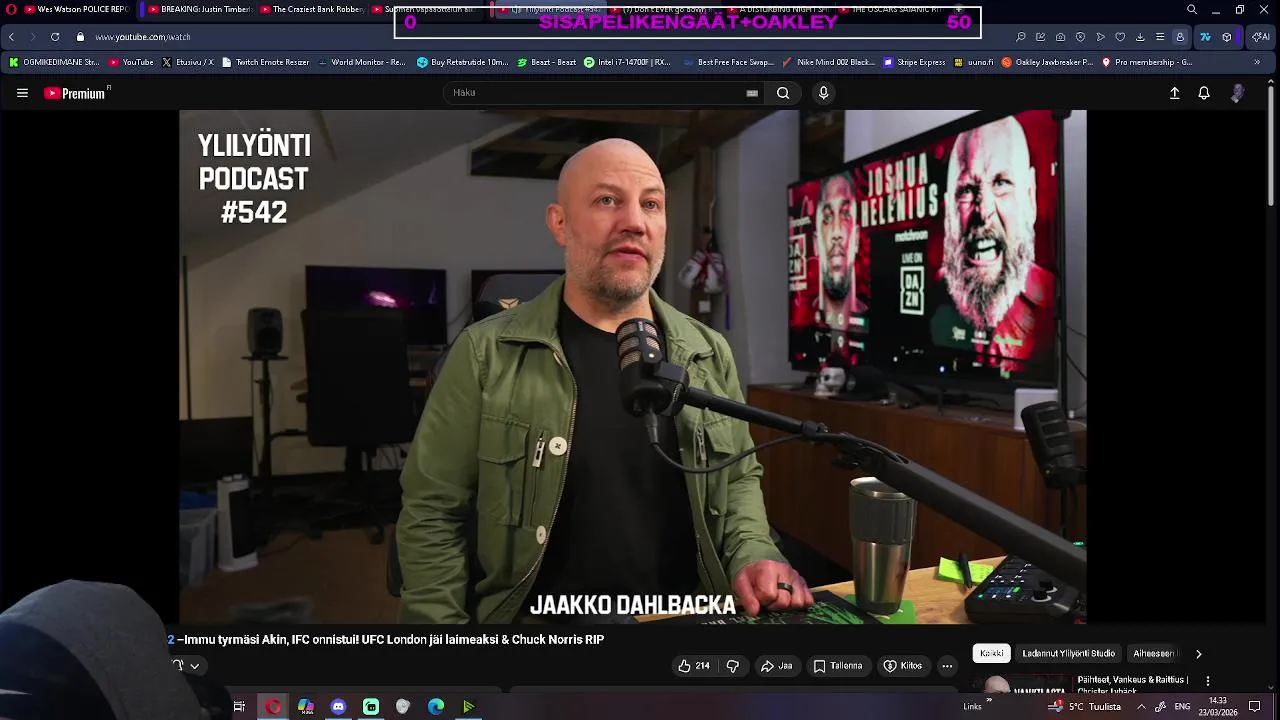Click the podcast video player to pause
Screen dimensions: 1280x720
(x=632, y=367)
